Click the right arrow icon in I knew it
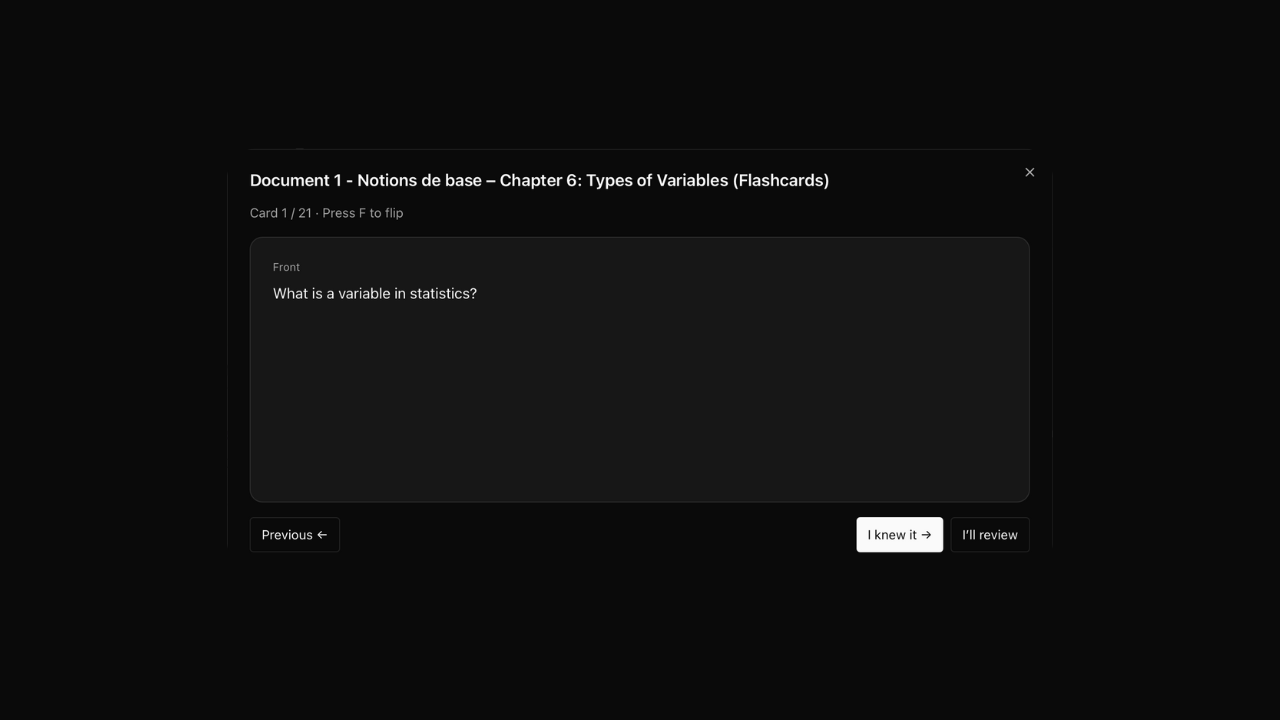Image resolution: width=1280 pixels, height=720 pixels. (926, 535)
